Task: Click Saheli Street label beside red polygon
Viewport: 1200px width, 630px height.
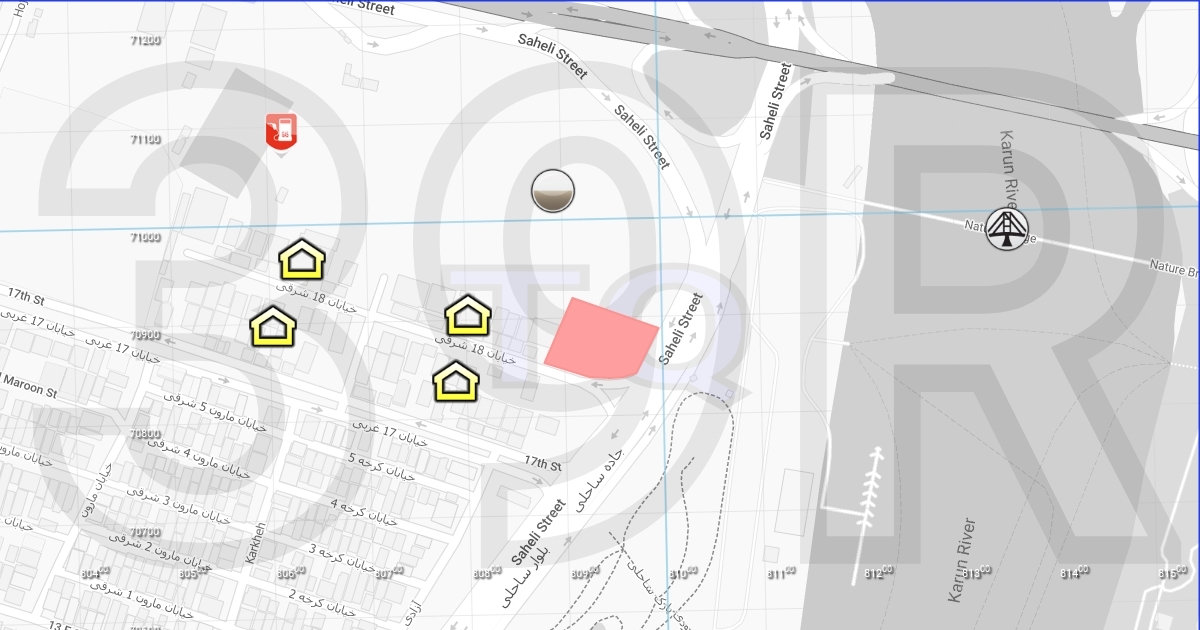Action: pyautogui.click(x=680, y=328)
